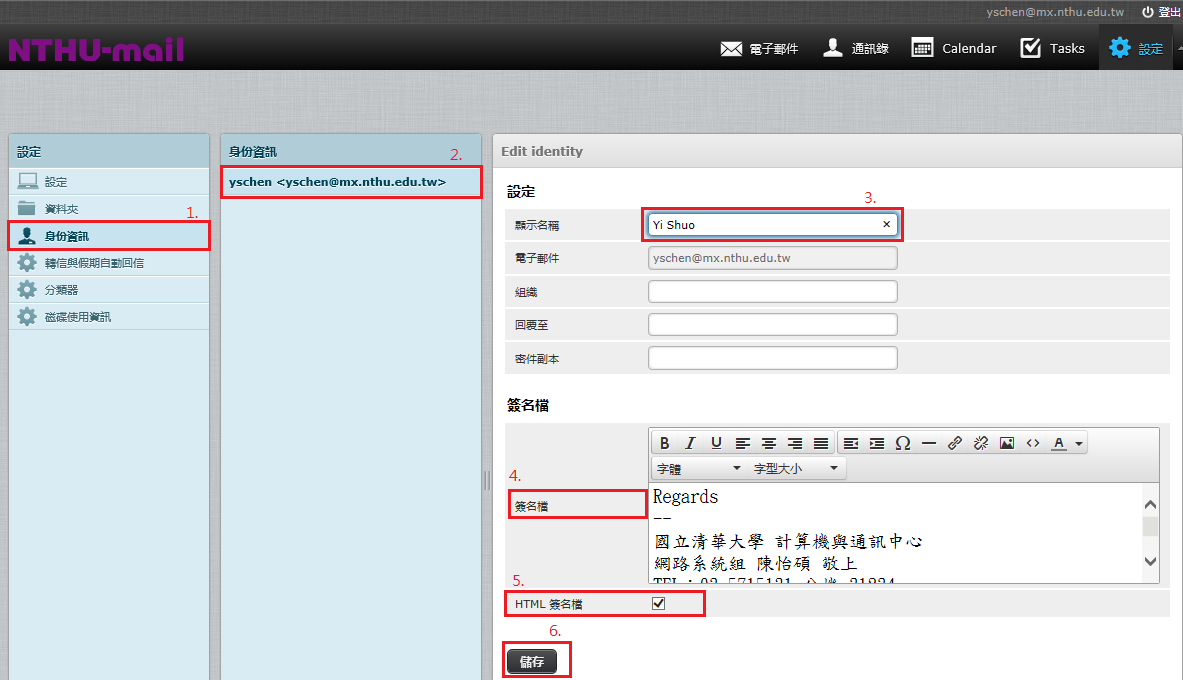Click the 登出 logout link
The height and width of the screenshot is (680, 1183).
(x=1161, y=12)
